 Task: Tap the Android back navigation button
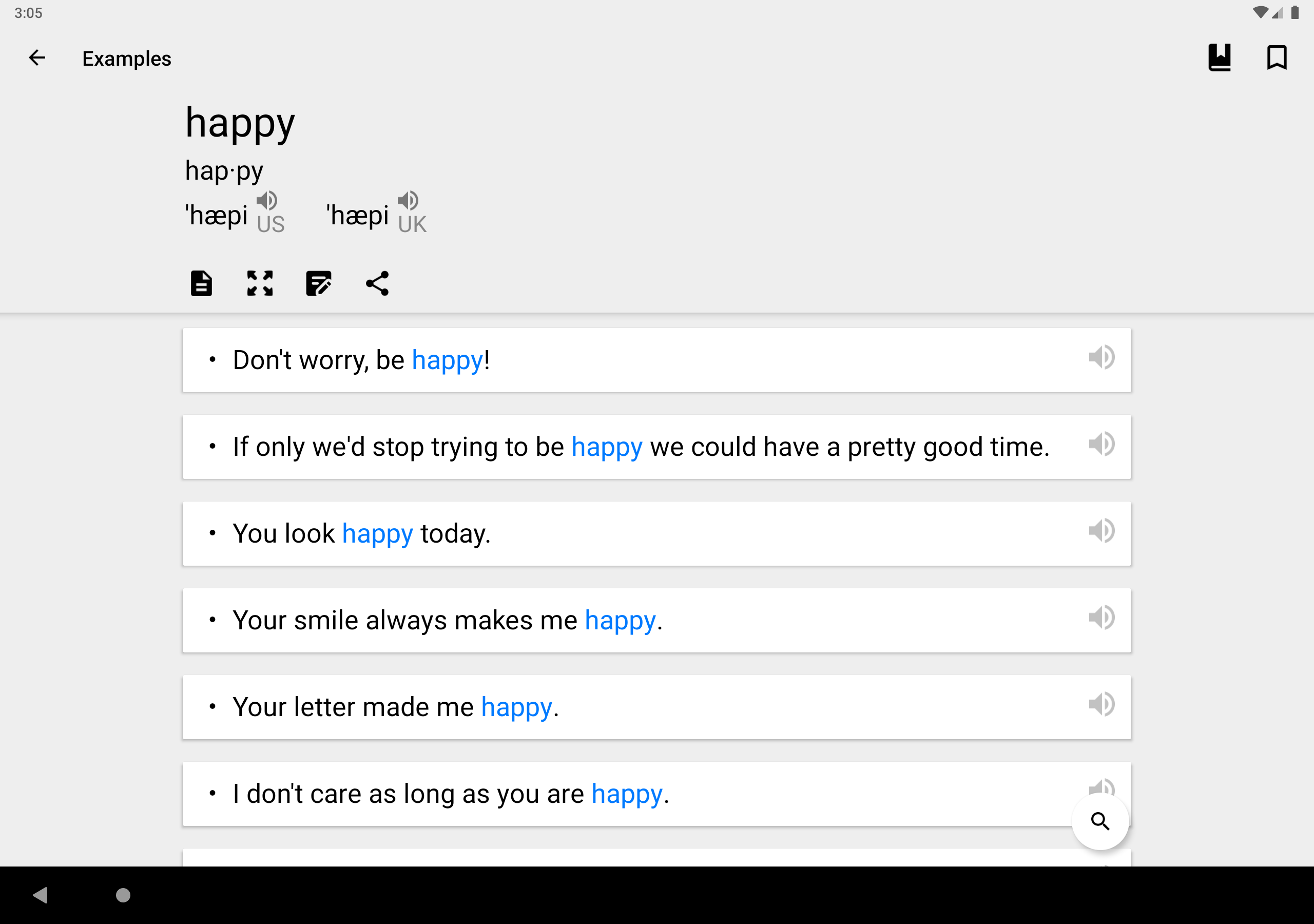(40, 895)
